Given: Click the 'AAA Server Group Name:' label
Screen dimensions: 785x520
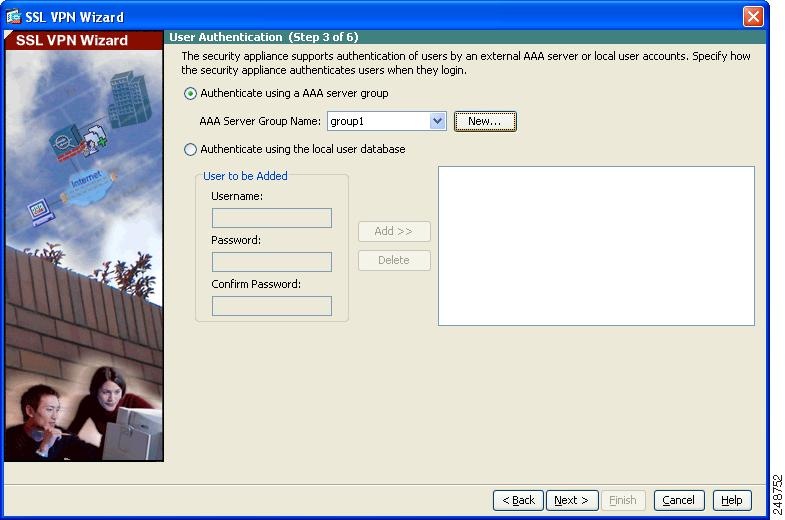Looking at the screenshot, I should [x=260, y=121].
